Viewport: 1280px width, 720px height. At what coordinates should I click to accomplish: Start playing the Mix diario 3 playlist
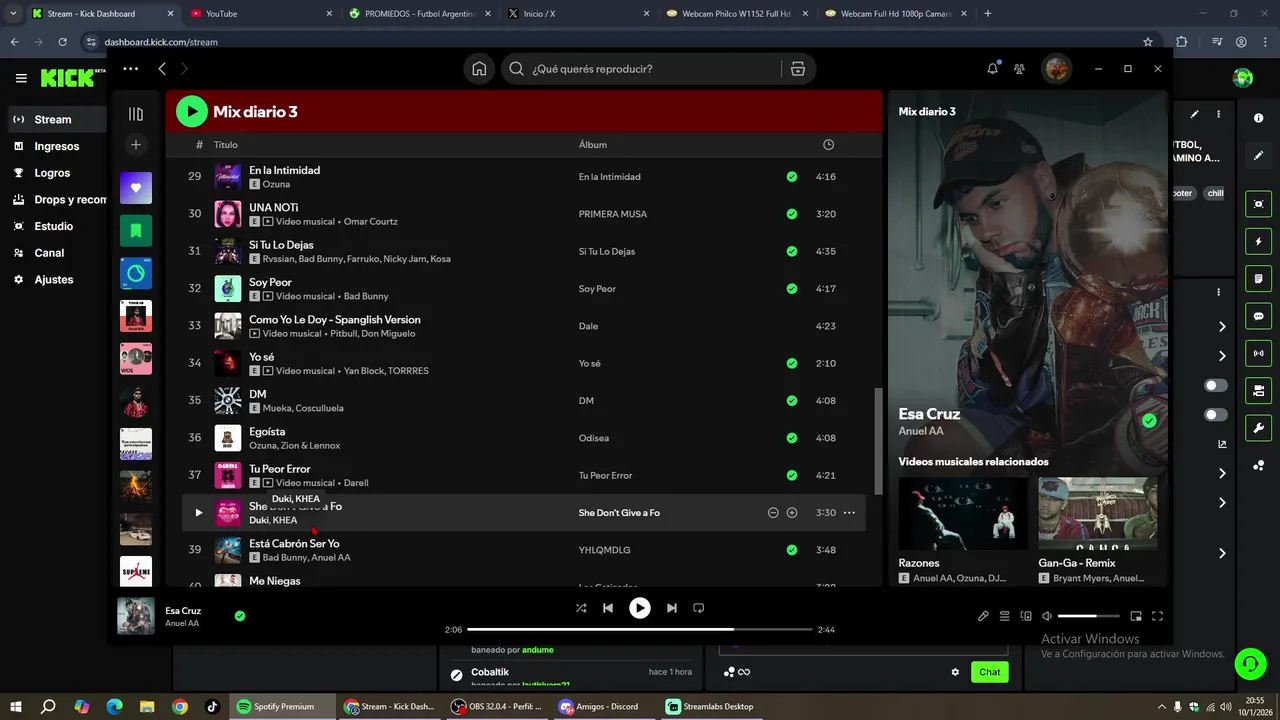coord(191,111)
